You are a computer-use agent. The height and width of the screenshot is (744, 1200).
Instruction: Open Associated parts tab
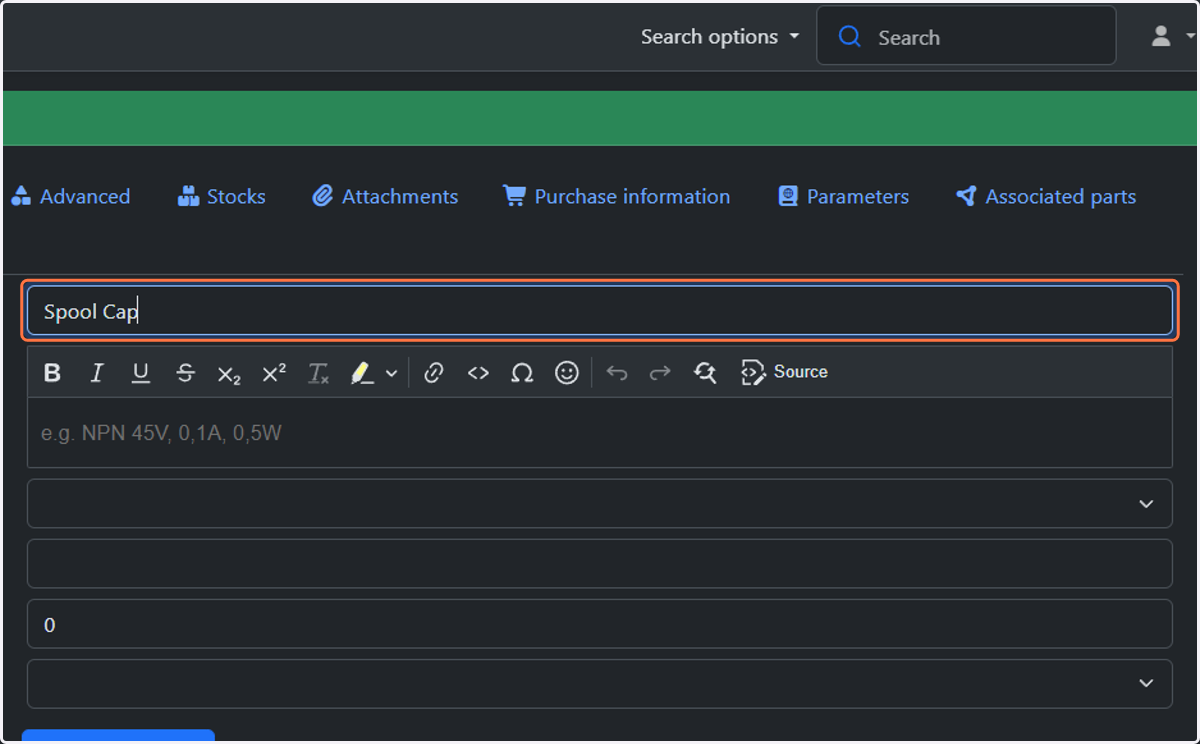[x=1046, y=196]
